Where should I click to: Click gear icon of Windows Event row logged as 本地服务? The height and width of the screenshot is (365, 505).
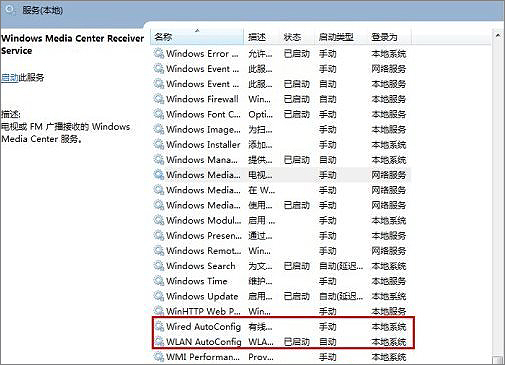tap(159, 84)
